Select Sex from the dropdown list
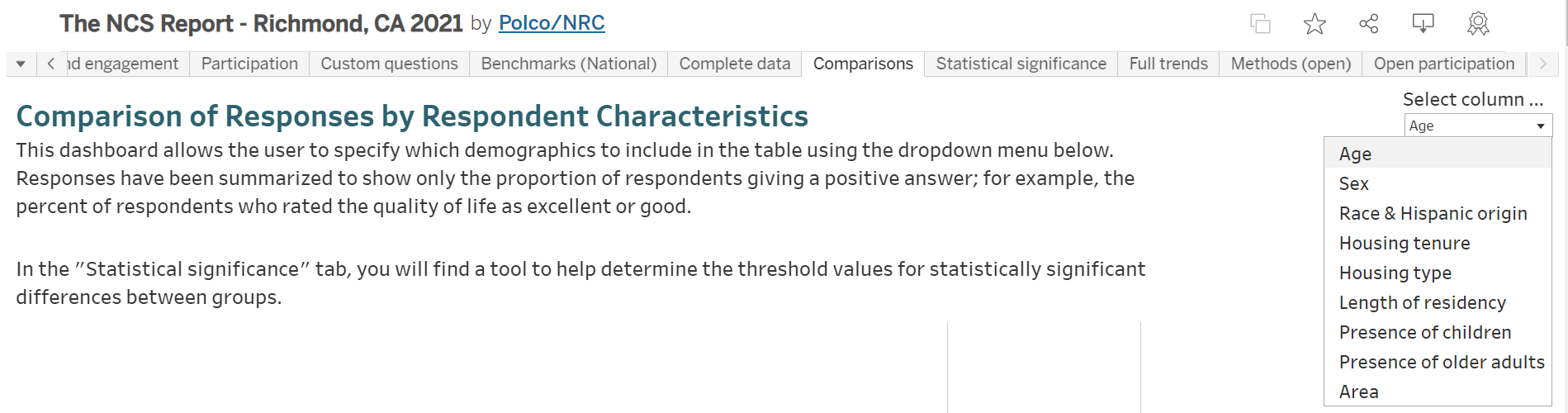The image size is (1568, 413). point(1354,183)
